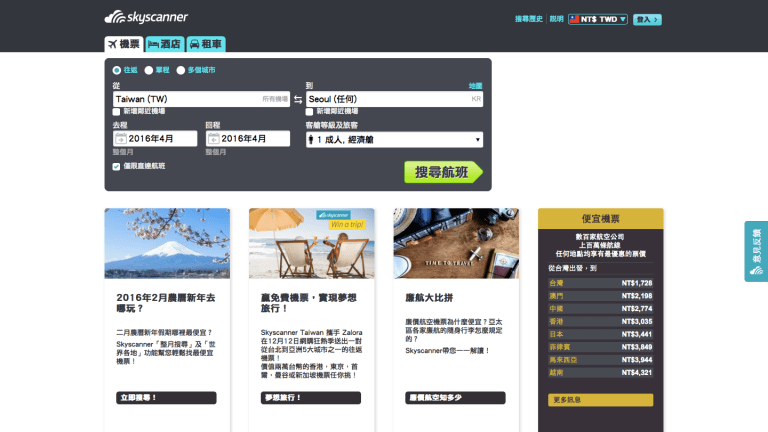Select 越南 NT$4,321 fare row
The height and width of the screenshot is (432, 768).
coord(600,372)
